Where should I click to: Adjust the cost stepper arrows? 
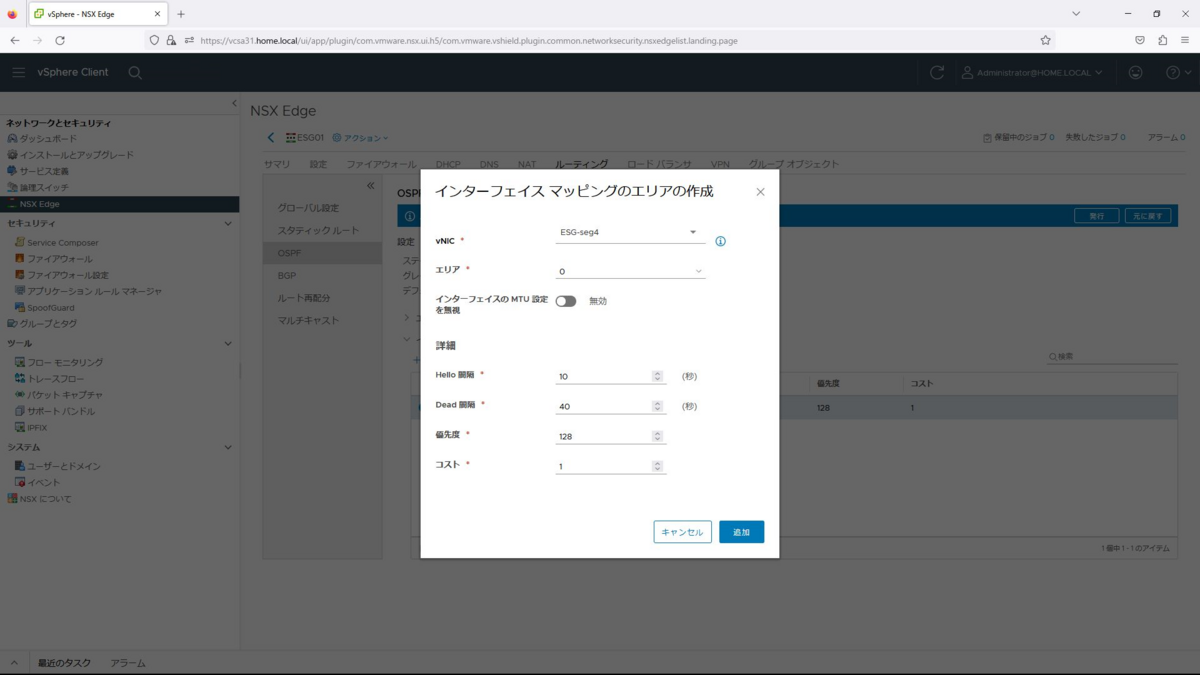tap(657, 467)
